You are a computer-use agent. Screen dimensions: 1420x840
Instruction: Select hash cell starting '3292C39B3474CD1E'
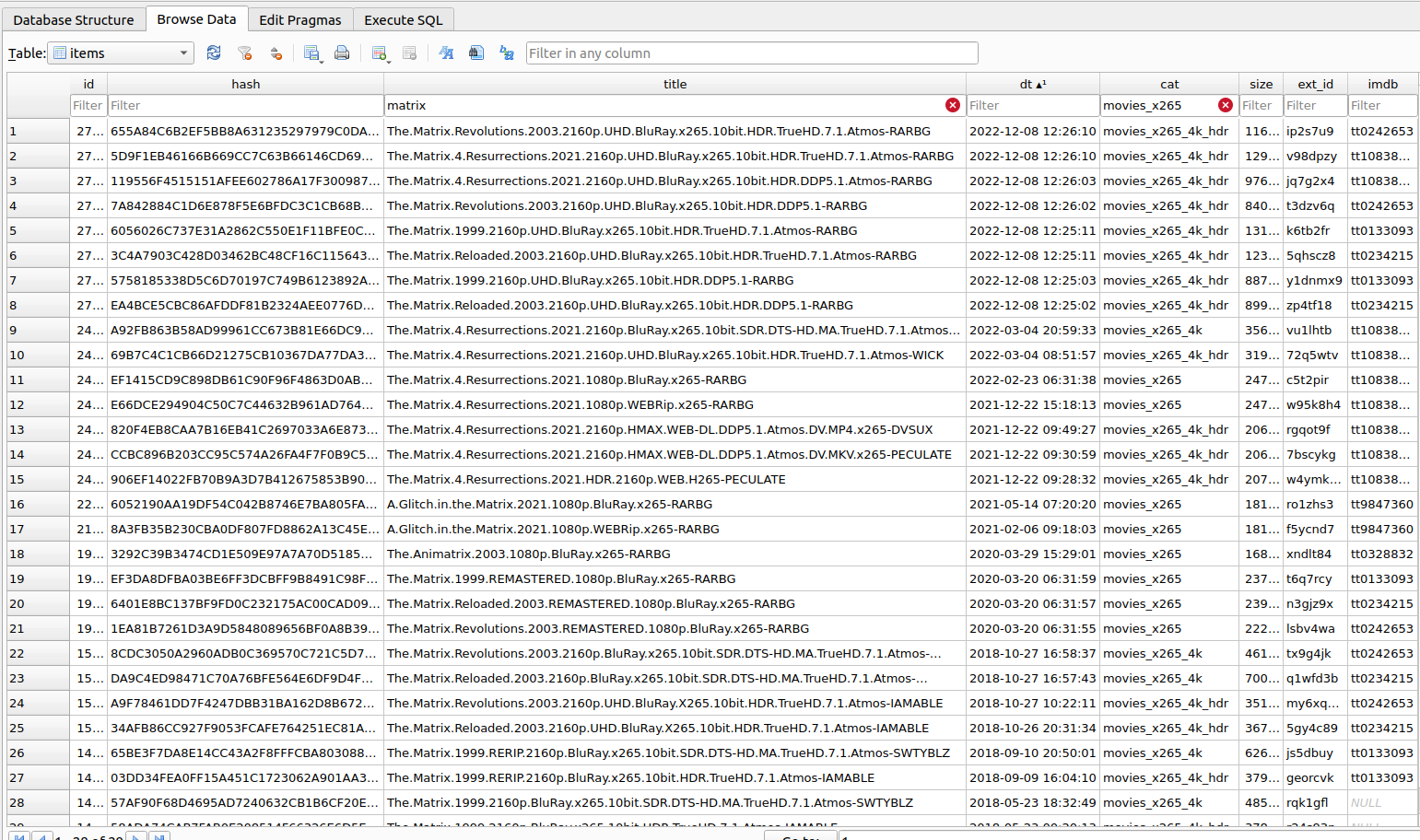245,554
